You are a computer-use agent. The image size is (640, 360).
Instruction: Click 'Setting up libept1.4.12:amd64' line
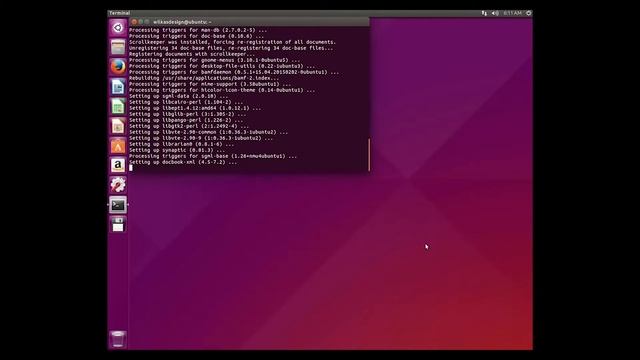pos(195,108)
